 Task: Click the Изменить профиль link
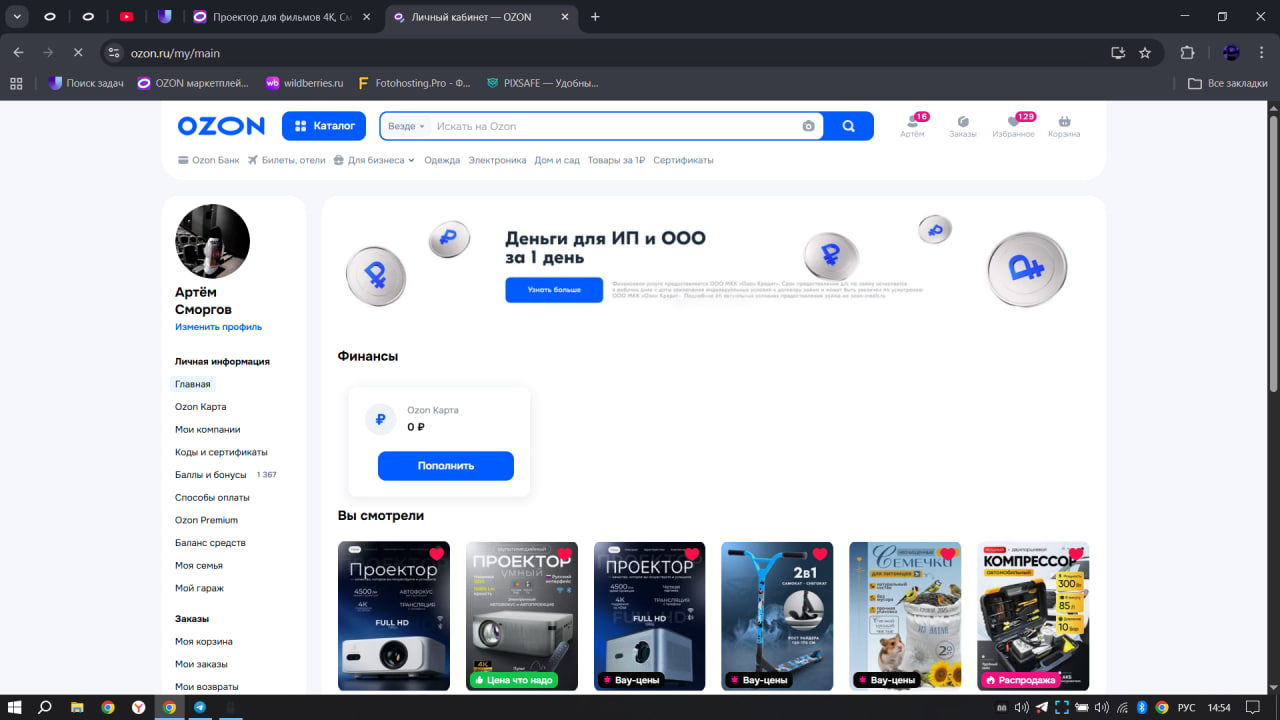click(x=219, y=327)
